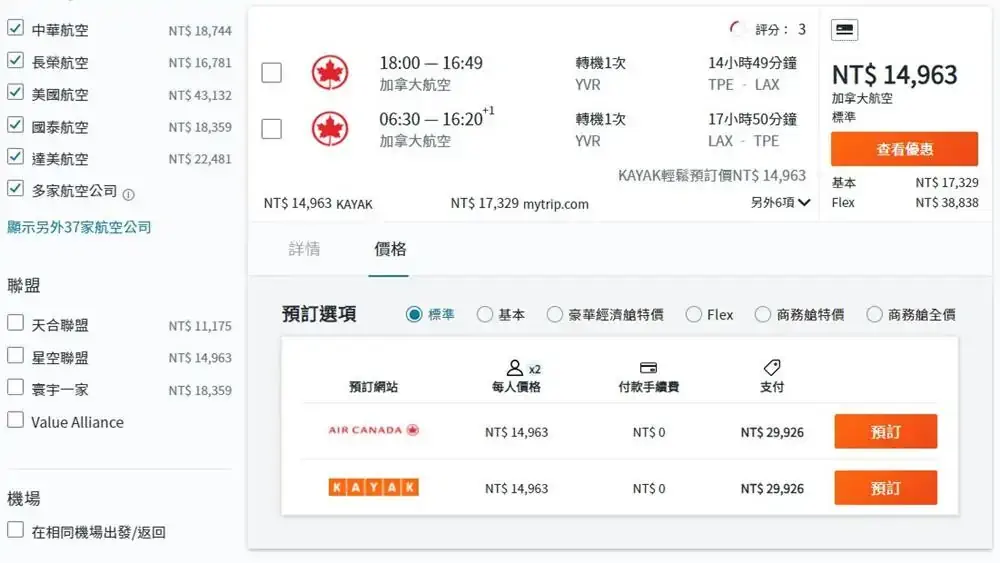The width and height of the screenshot is (1000, 563).
Task: Open the 顯示另外37家航空公司 link
Action: pyautogui.click(x=79, y=227)
